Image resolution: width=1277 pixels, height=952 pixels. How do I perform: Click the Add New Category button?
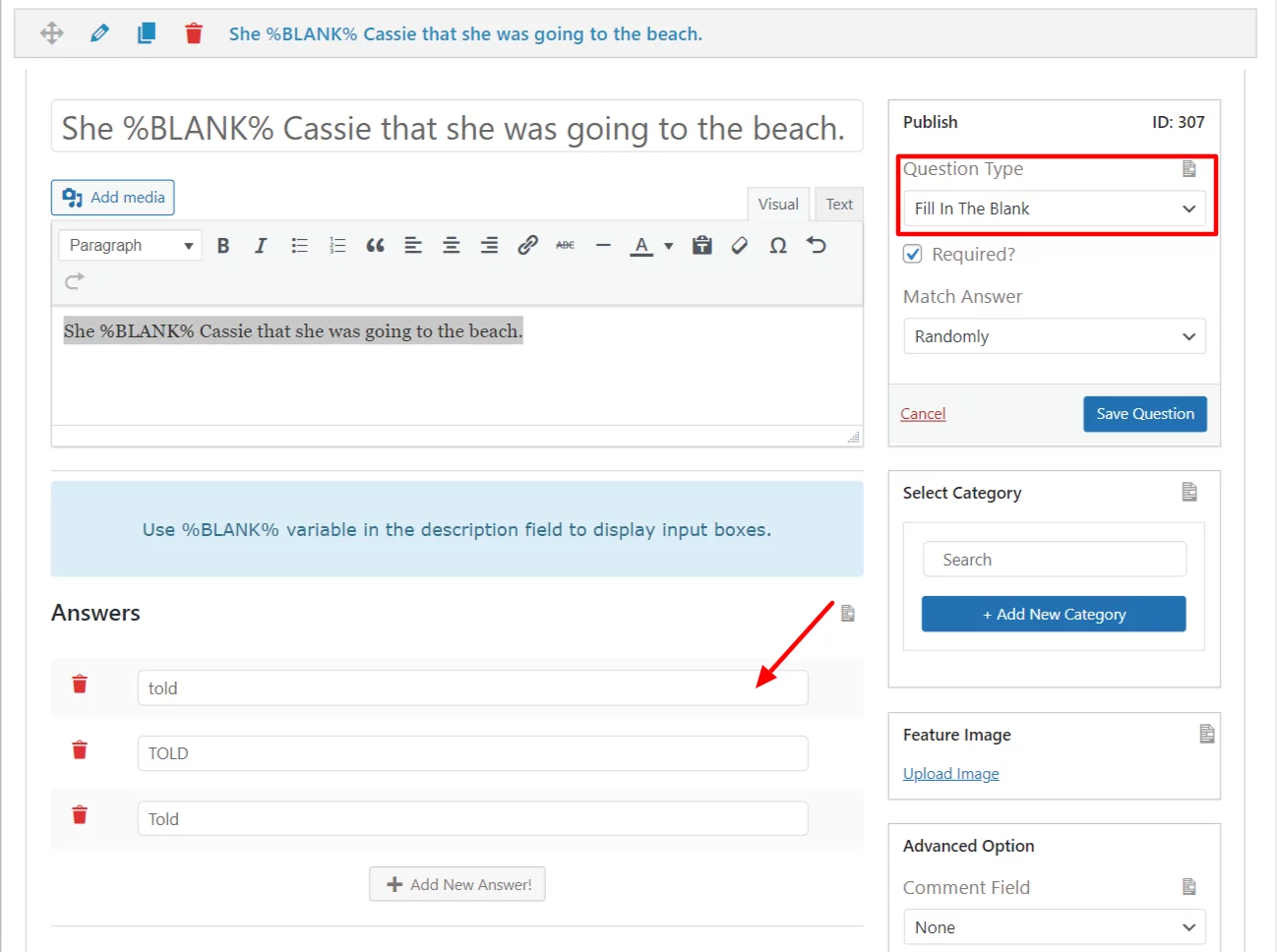click(x=1054, y=614)
